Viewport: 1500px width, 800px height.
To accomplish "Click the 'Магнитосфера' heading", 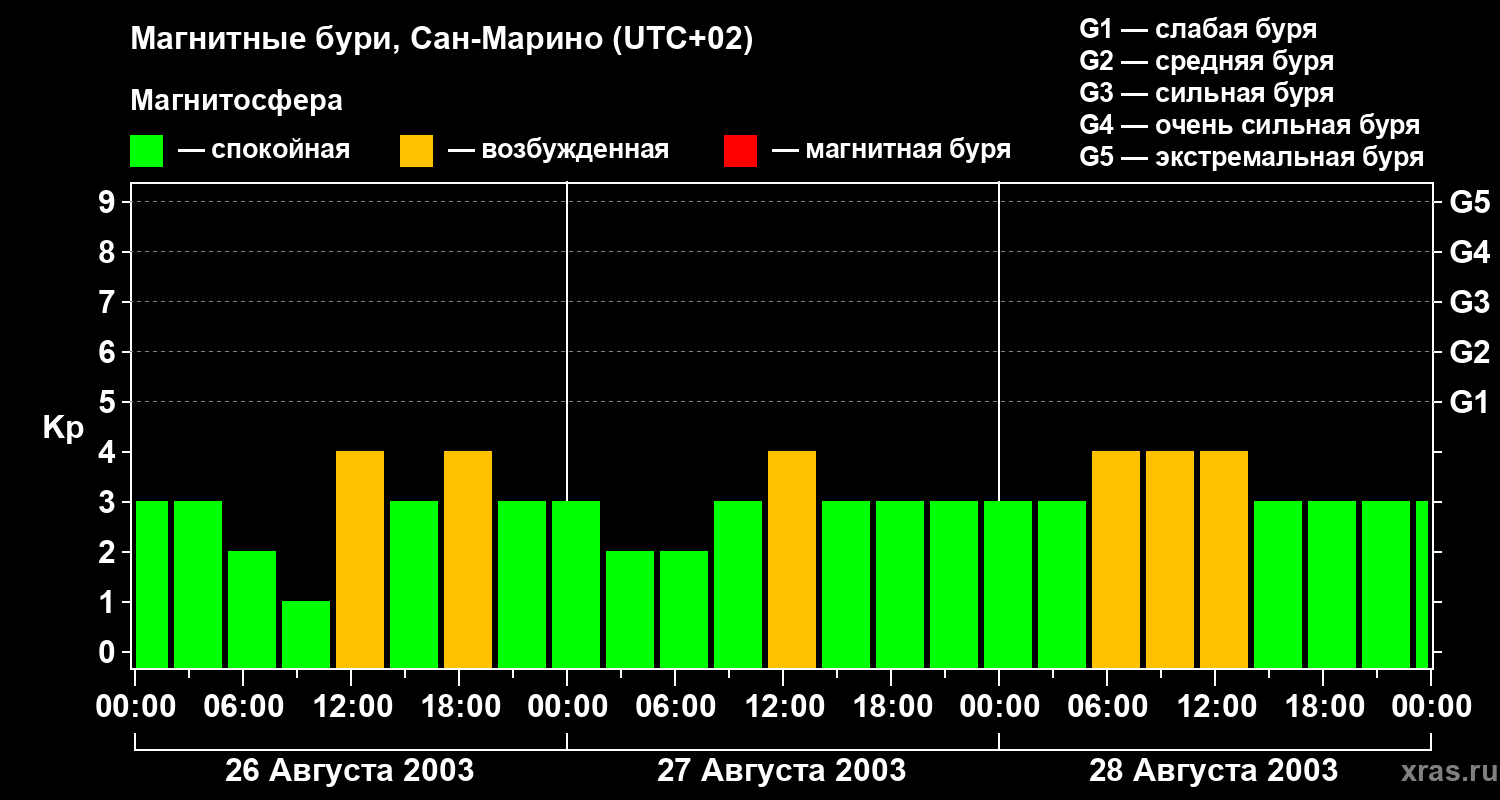I will 236,101.
